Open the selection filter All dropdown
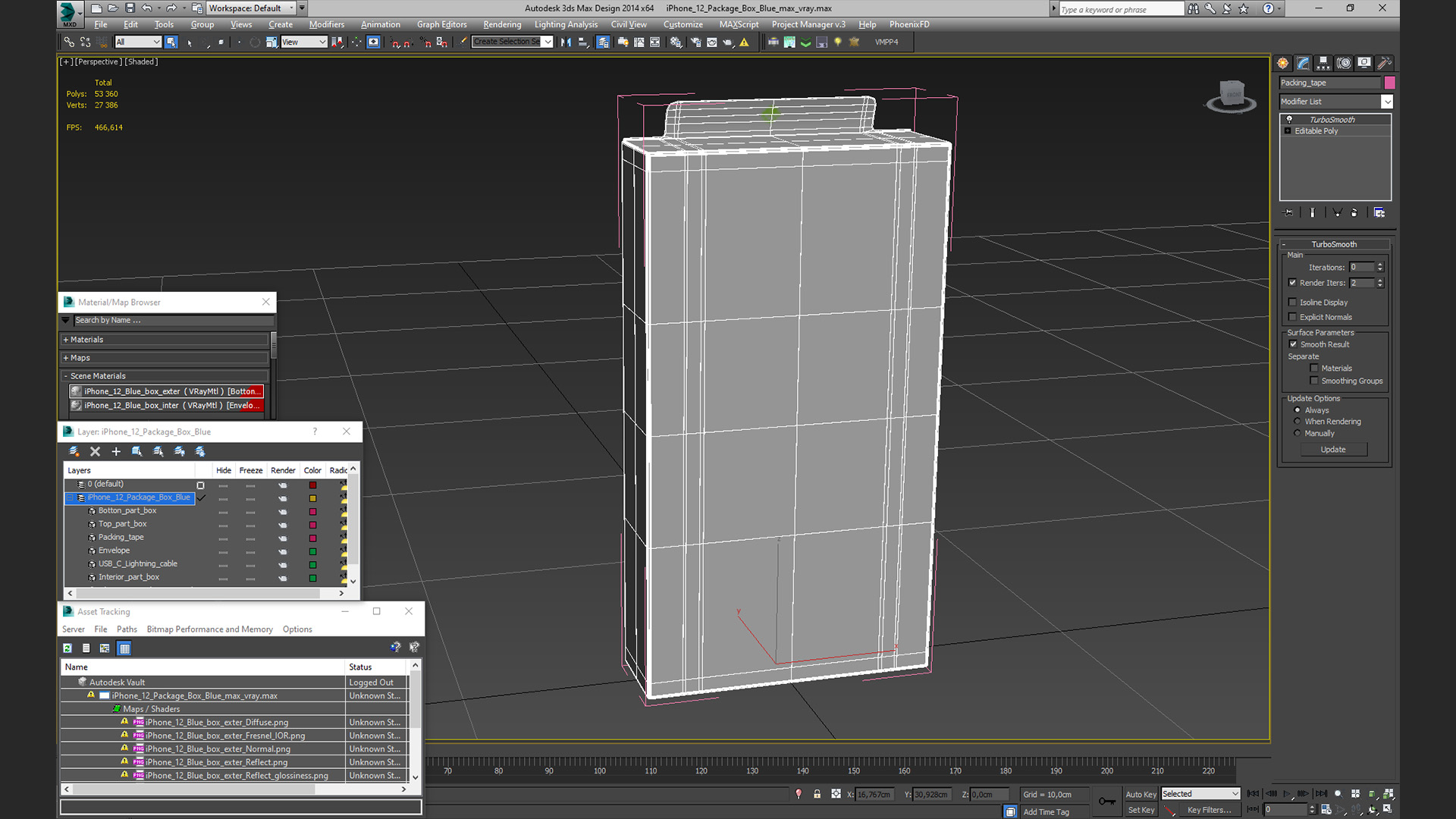Viewport: 1456px width, 819px height. (138, 42)
